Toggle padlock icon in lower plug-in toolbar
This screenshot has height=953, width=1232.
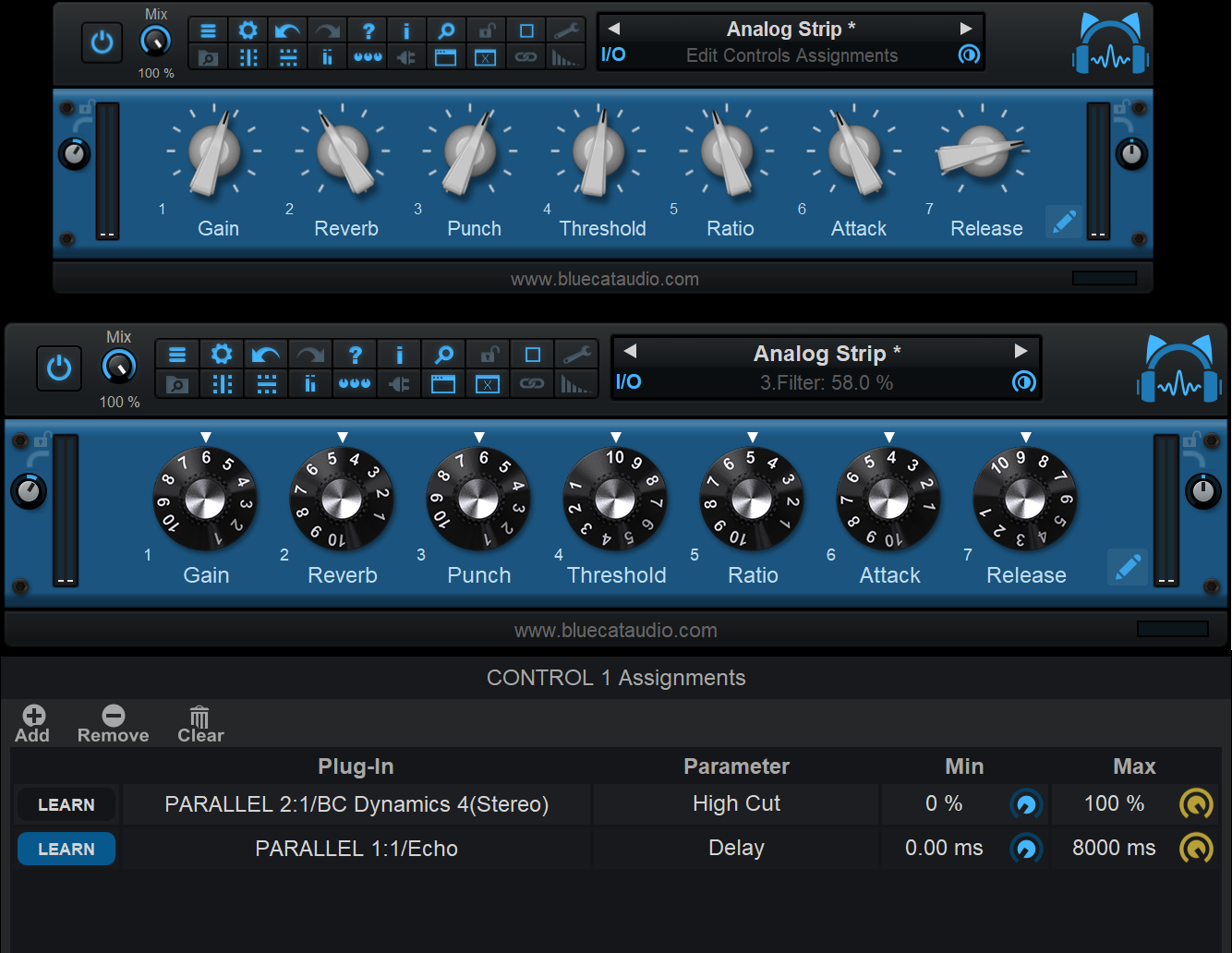(x=488, y=355)
